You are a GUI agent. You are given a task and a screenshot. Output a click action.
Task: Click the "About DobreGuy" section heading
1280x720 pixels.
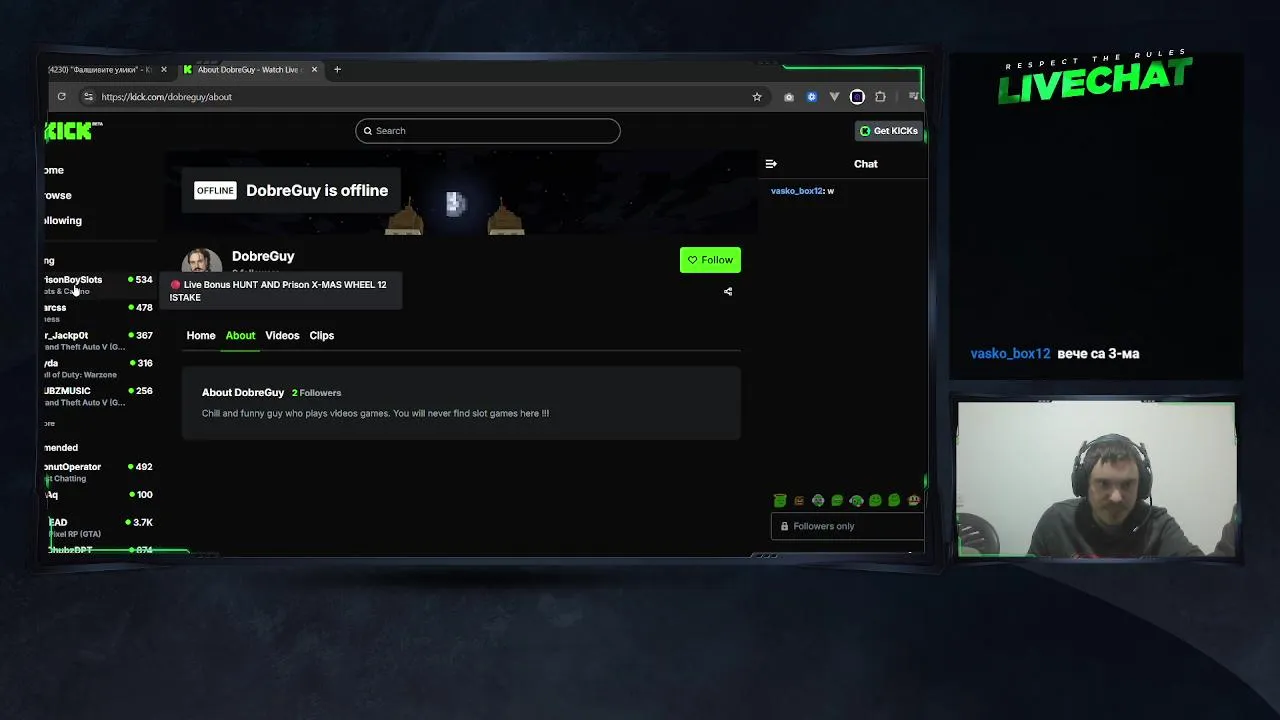click(243, 393)
